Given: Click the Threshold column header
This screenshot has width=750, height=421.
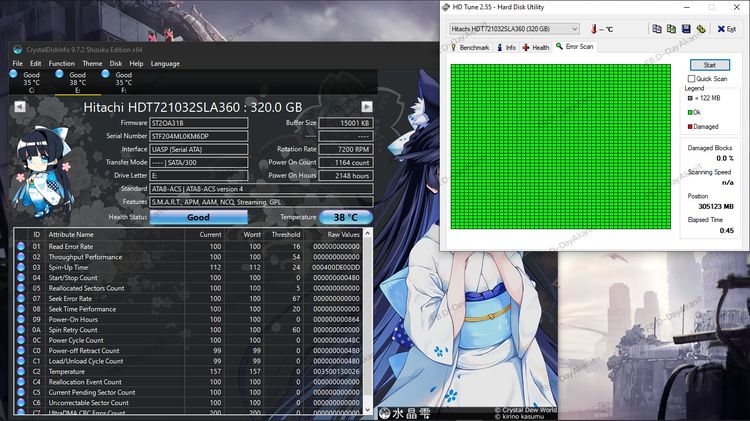Looking at the screenshot, I should [286, 234].
